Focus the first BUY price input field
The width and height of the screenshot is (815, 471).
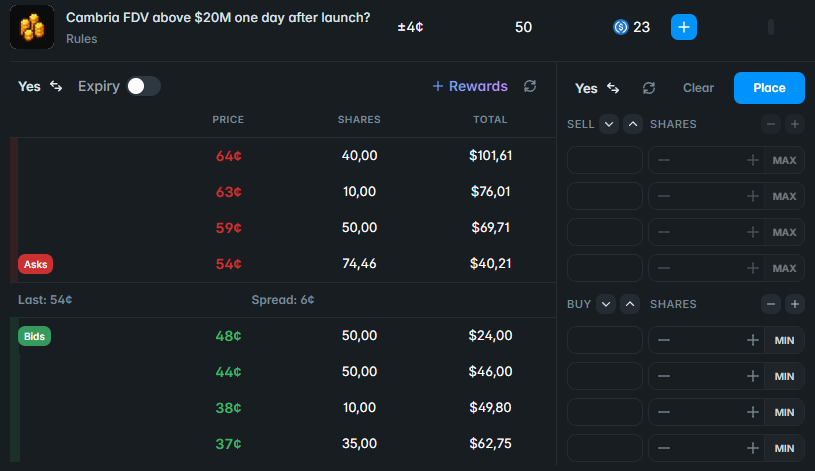coord(604,340)
